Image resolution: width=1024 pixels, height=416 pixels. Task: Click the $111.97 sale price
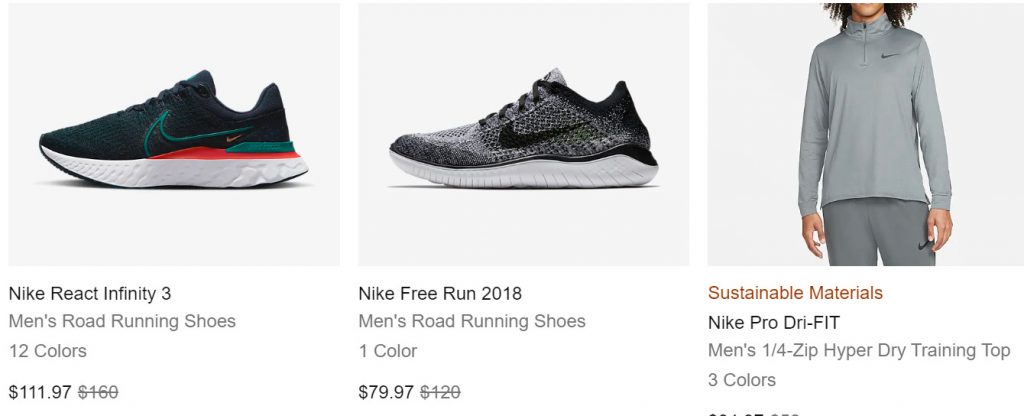(x=40, y=392)
